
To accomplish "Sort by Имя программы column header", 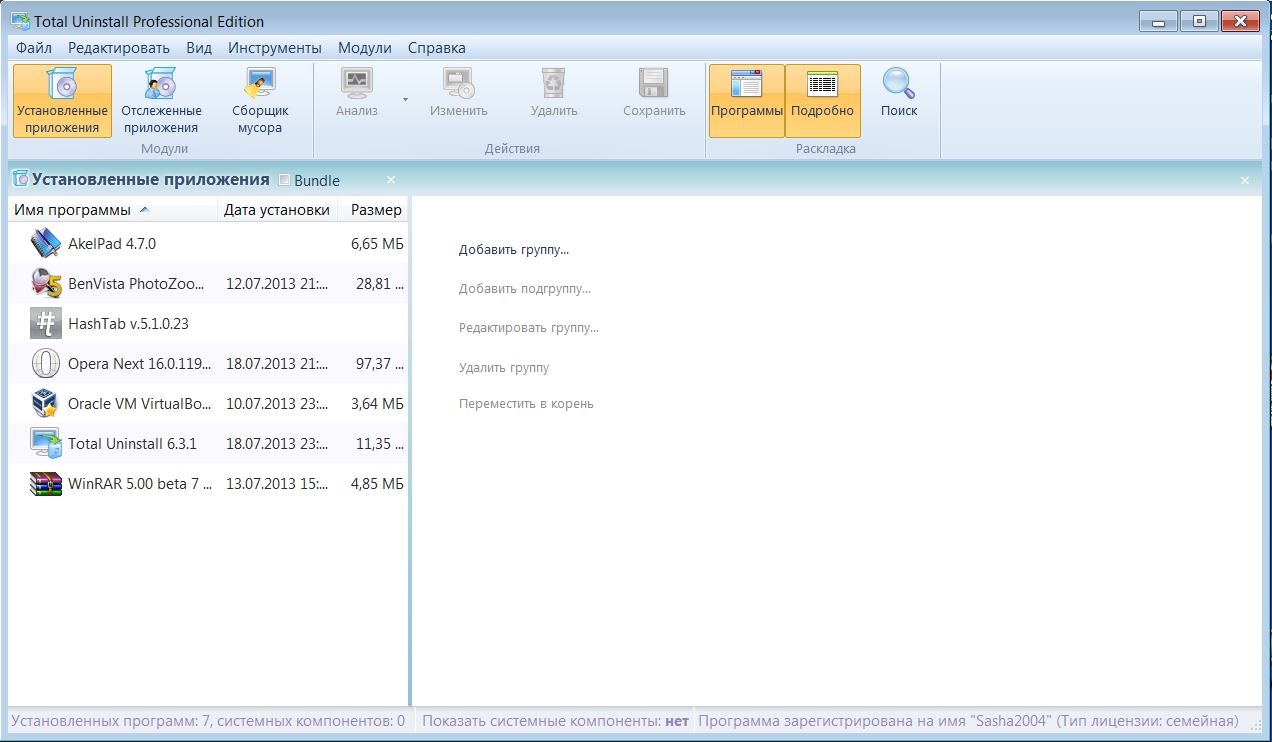I will (113, 210).
